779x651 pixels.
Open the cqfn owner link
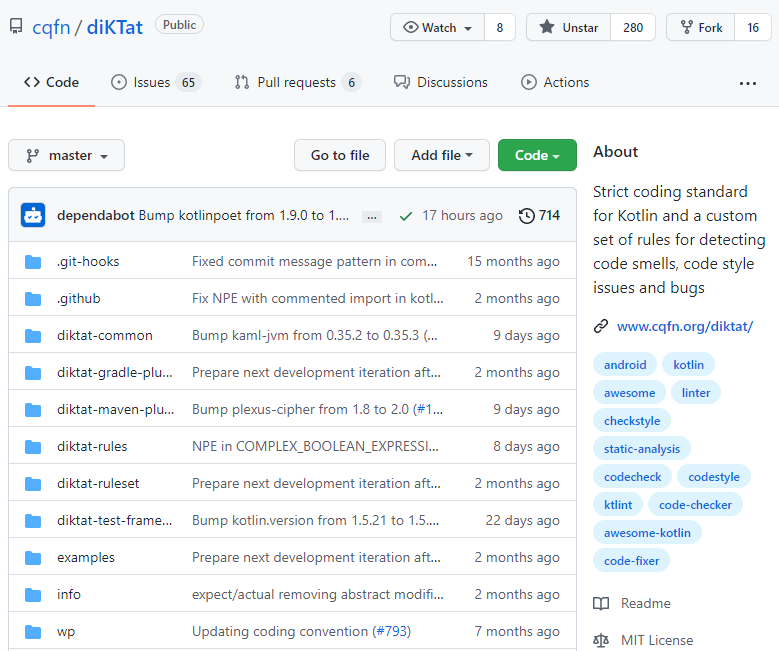pyautogui.click(x=51, y=27)
